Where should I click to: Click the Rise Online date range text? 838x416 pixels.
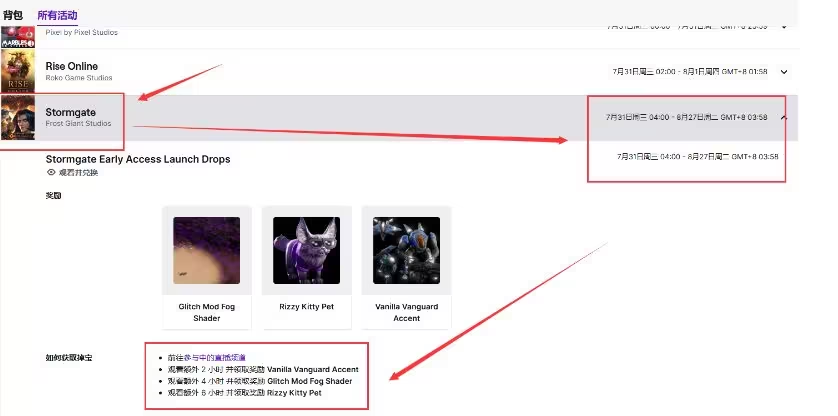coord(690,72)
